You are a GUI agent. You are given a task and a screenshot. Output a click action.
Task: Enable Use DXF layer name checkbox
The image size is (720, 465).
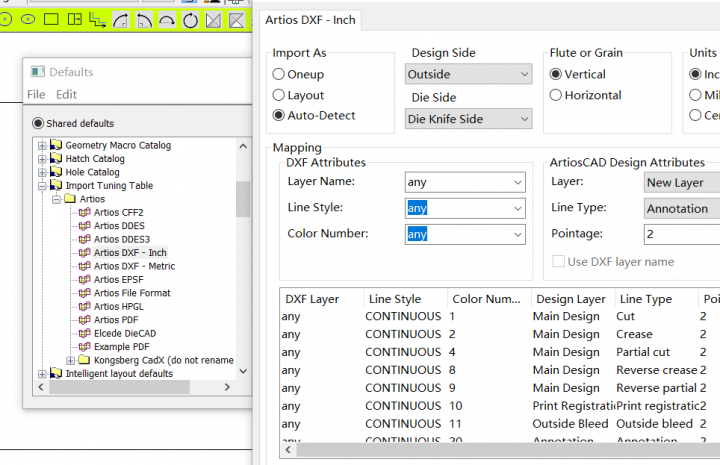tap(558, 262)
